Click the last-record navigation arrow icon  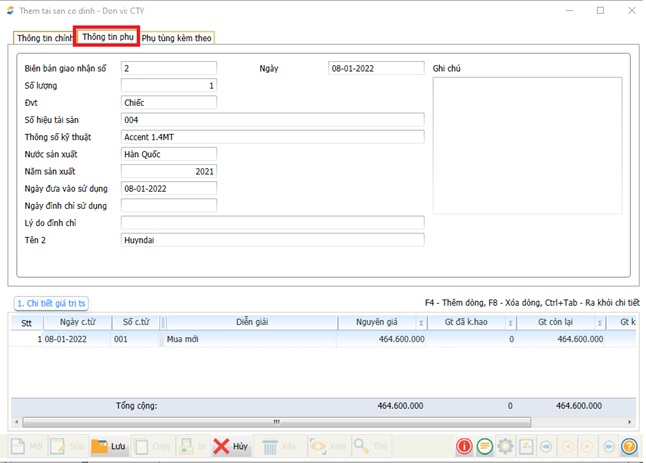pos(609,447)
